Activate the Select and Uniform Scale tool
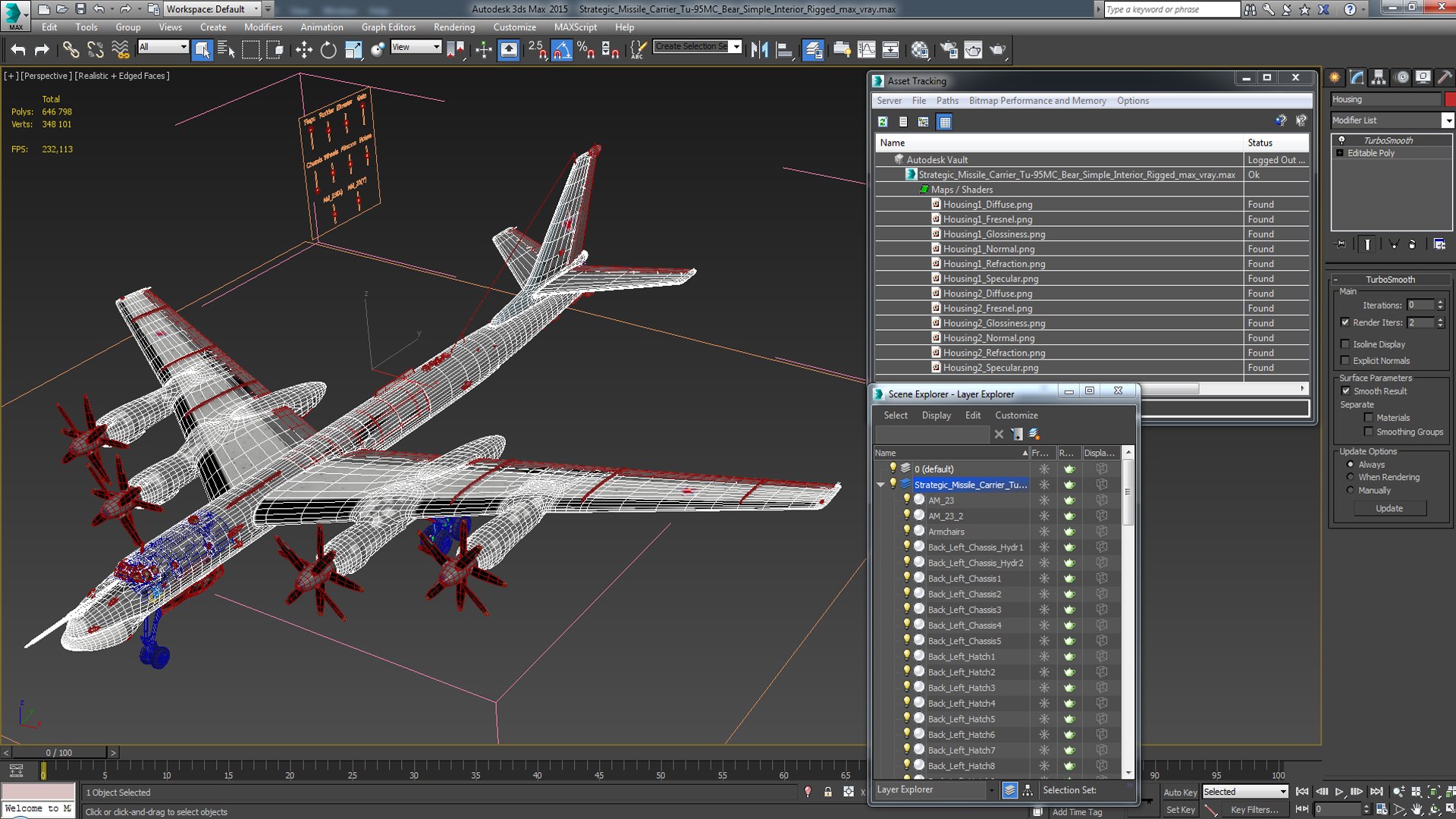The width and height of the screenshot is (1456, 819). pos(353,50)
